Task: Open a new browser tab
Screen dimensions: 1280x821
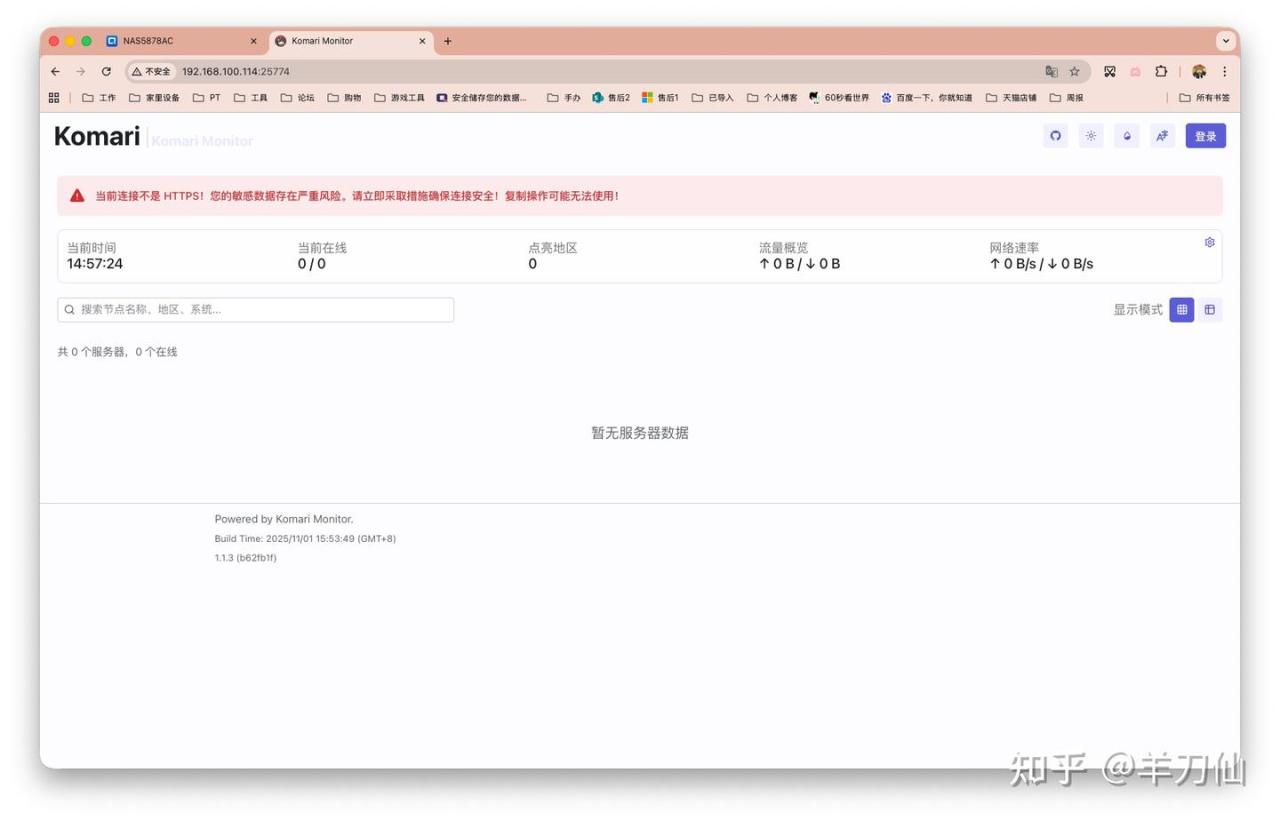Action: click(x=448, y=41)
